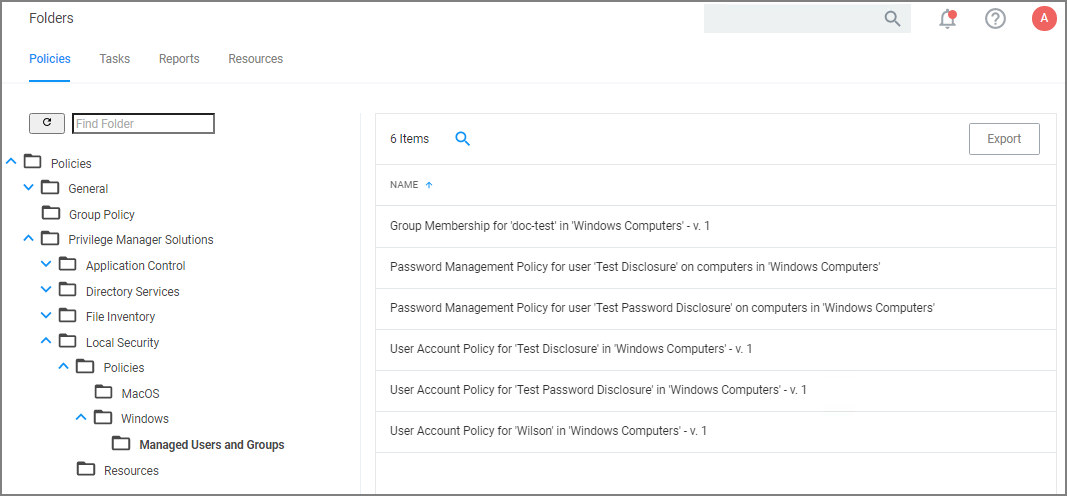Open the user avatar menu
1067x496 pixels.
[1044, 19]
